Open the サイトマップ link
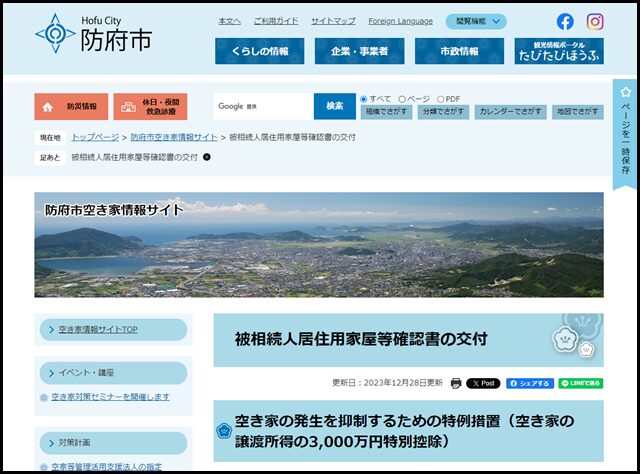 pyautogui.click(x=333, y=21)
